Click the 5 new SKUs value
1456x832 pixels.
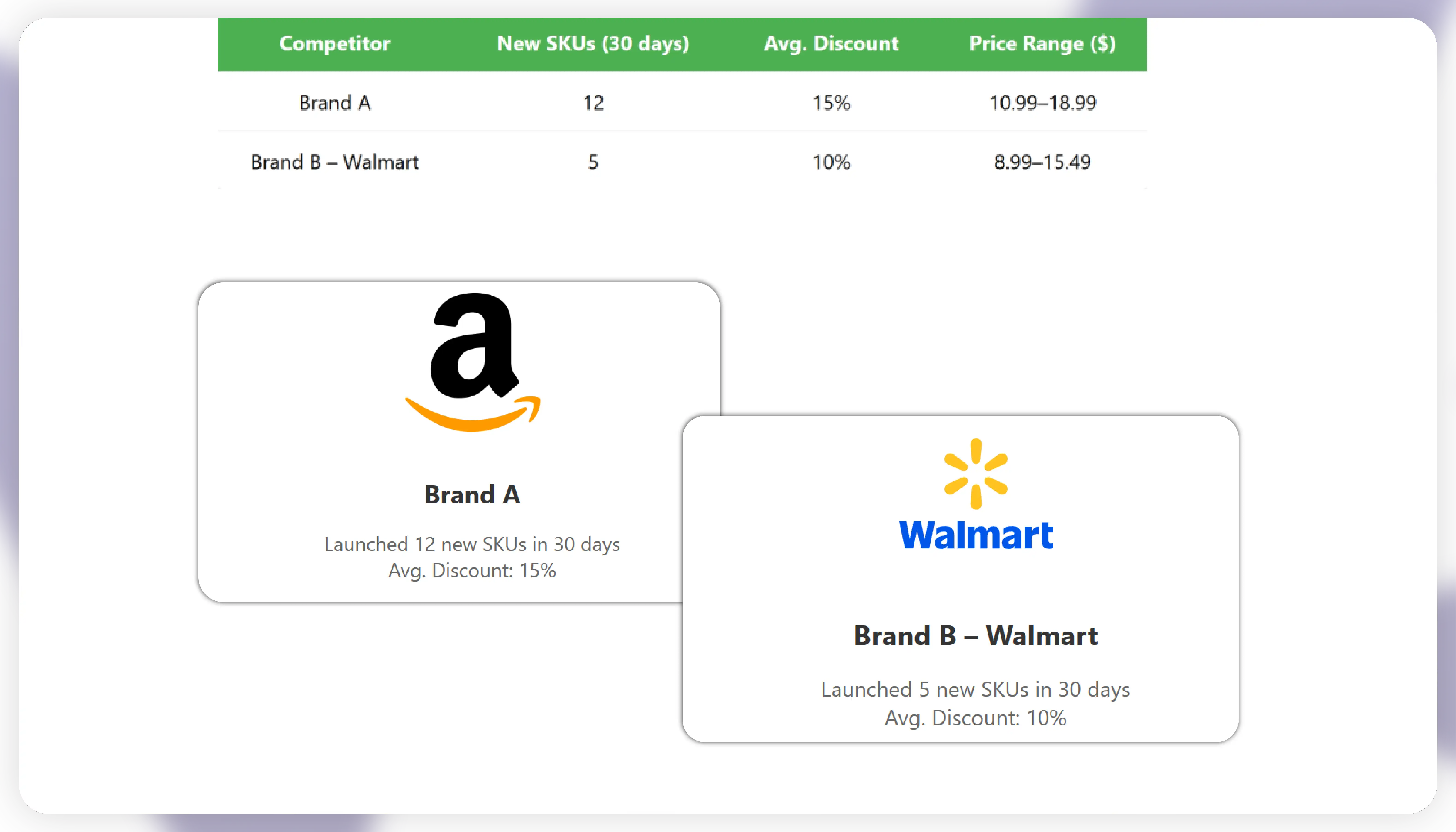click(x=593, y=162)
